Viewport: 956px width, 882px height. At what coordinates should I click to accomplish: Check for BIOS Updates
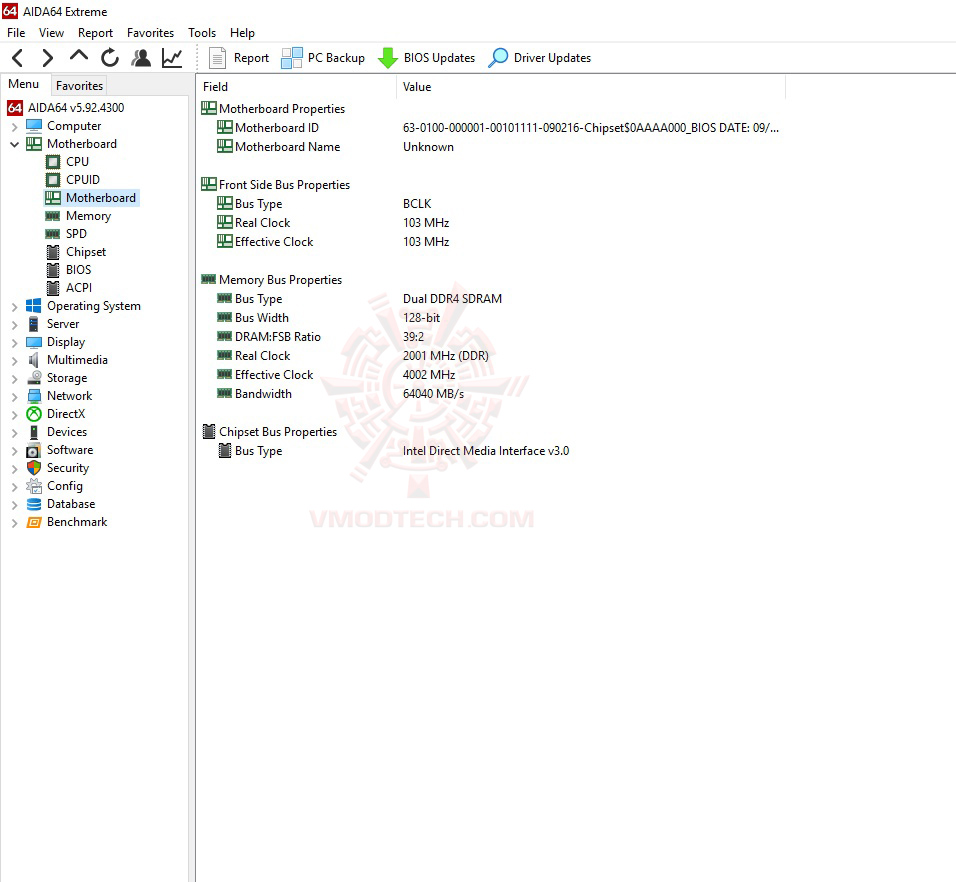(426, 58)
